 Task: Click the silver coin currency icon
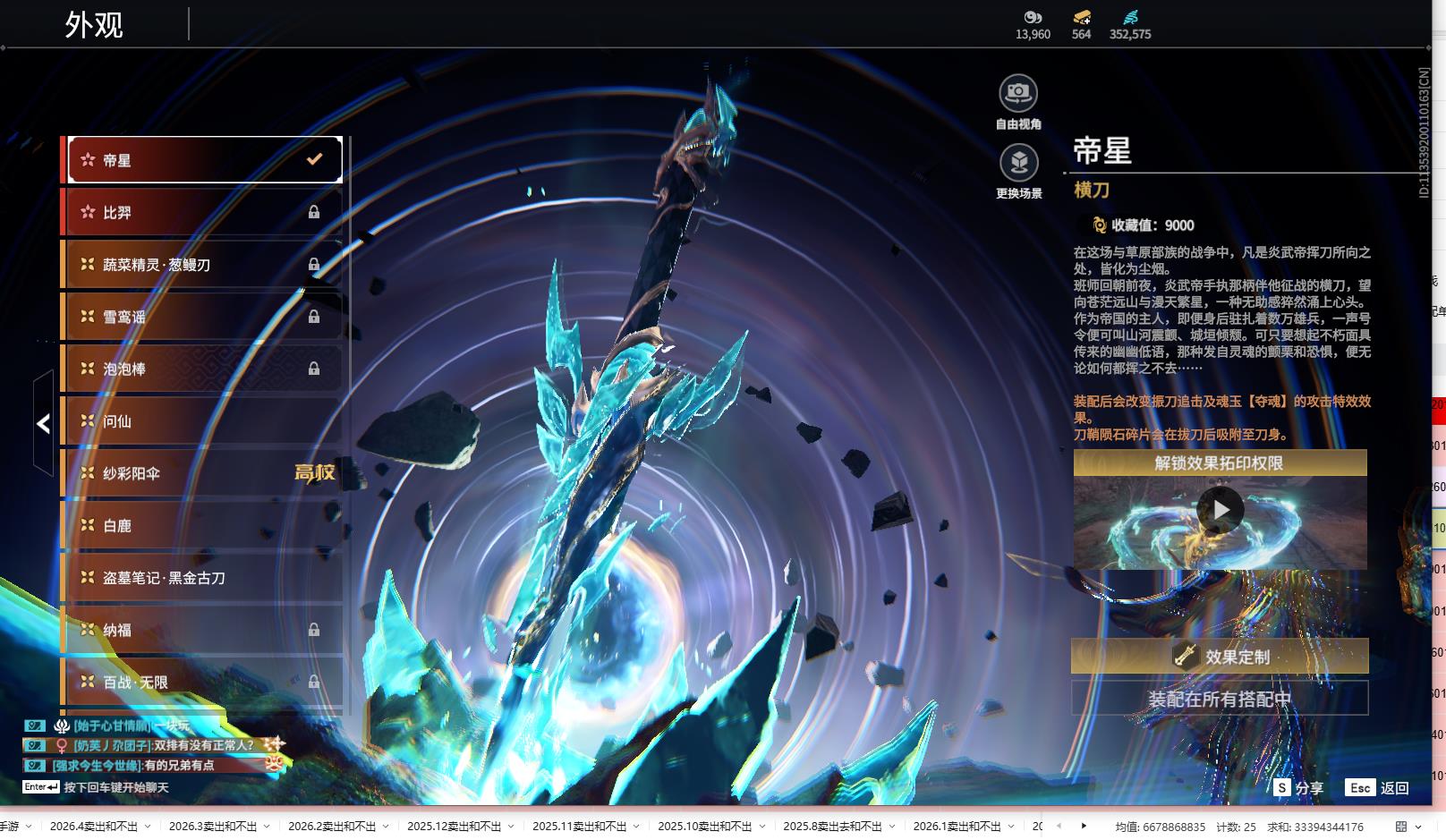(1033, 17)
